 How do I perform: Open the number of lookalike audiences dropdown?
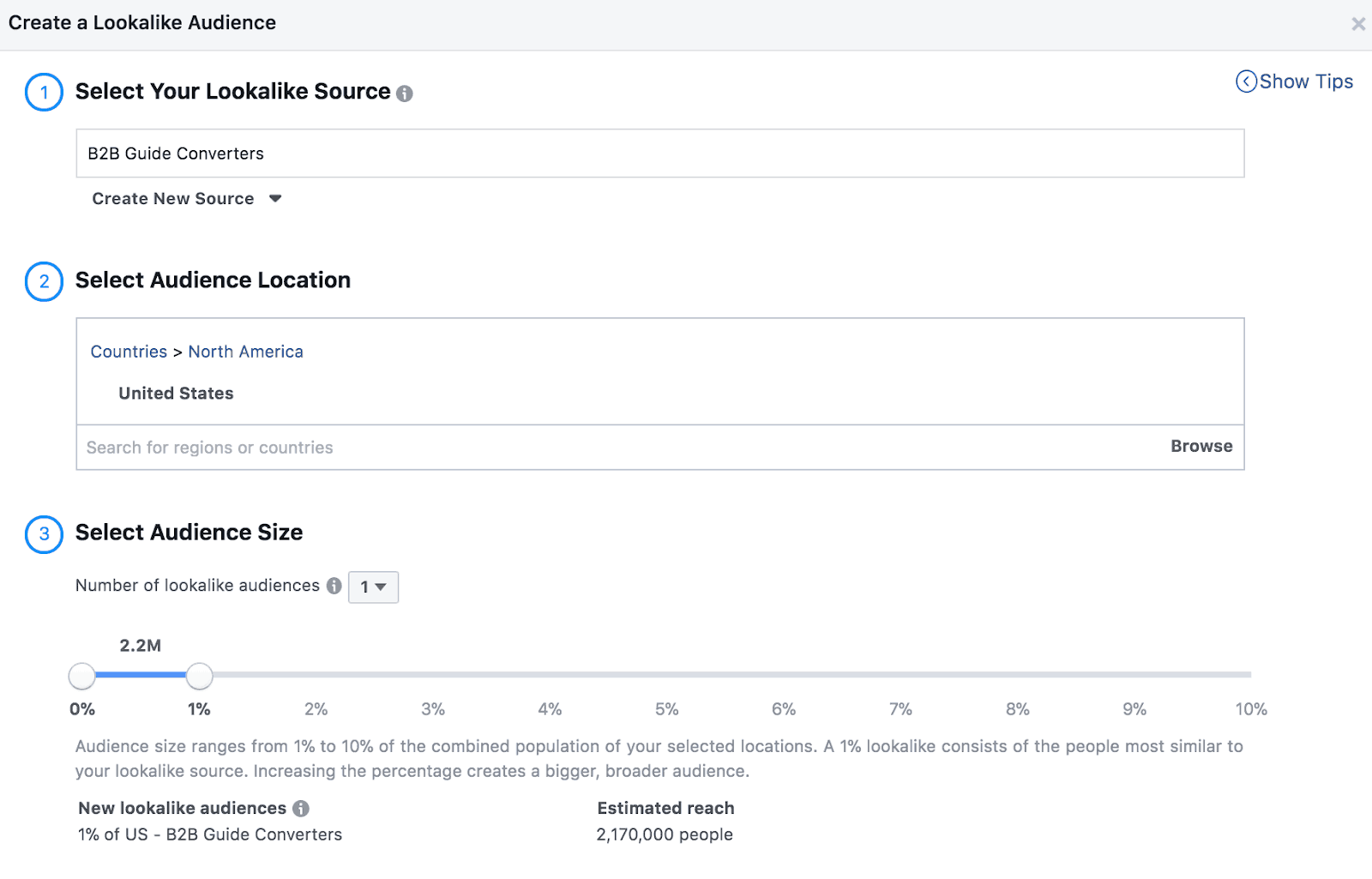[373, 587]
